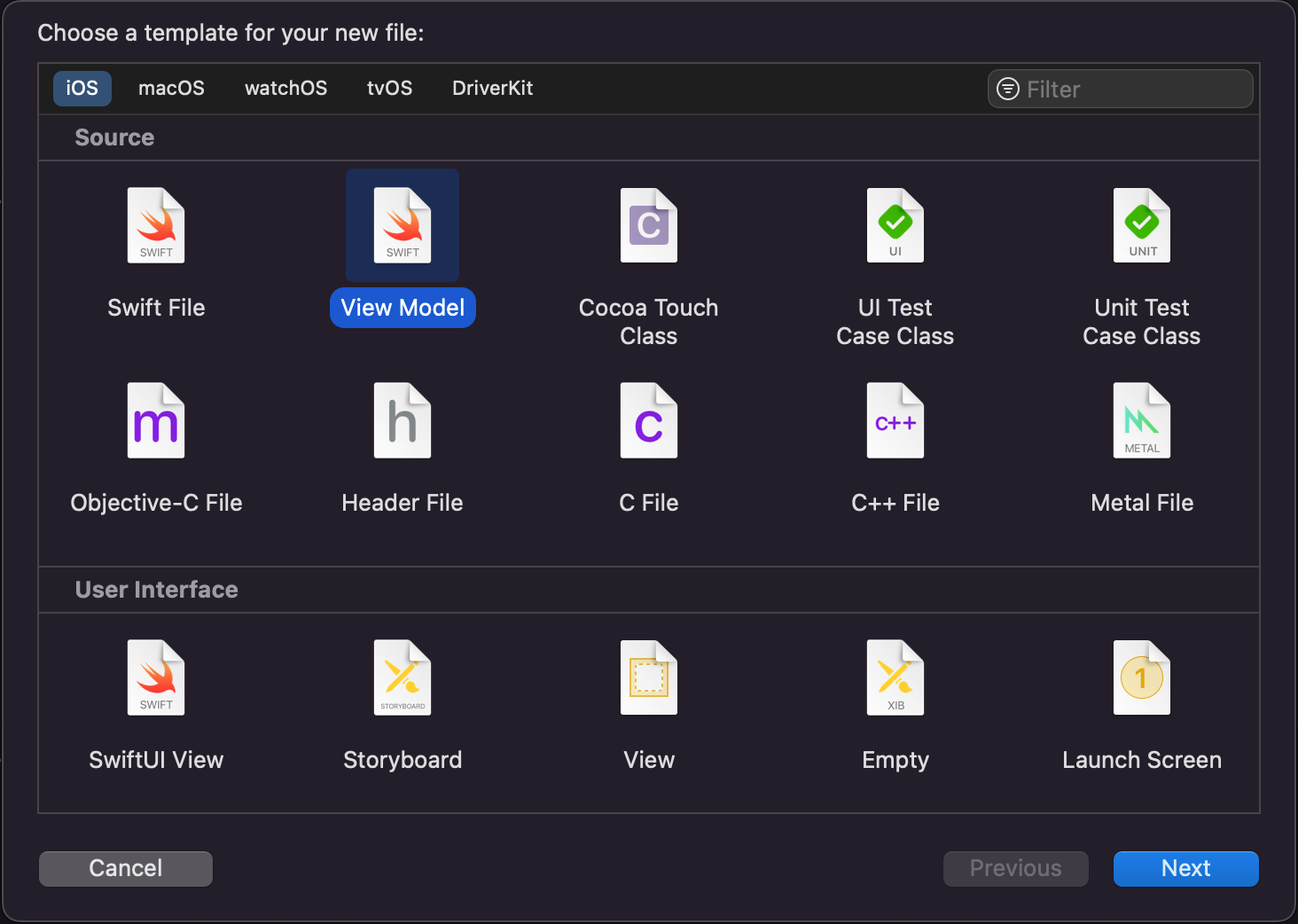
Task: Click the "Unit Test Case Class" label
Action: tap(1142, 322)
